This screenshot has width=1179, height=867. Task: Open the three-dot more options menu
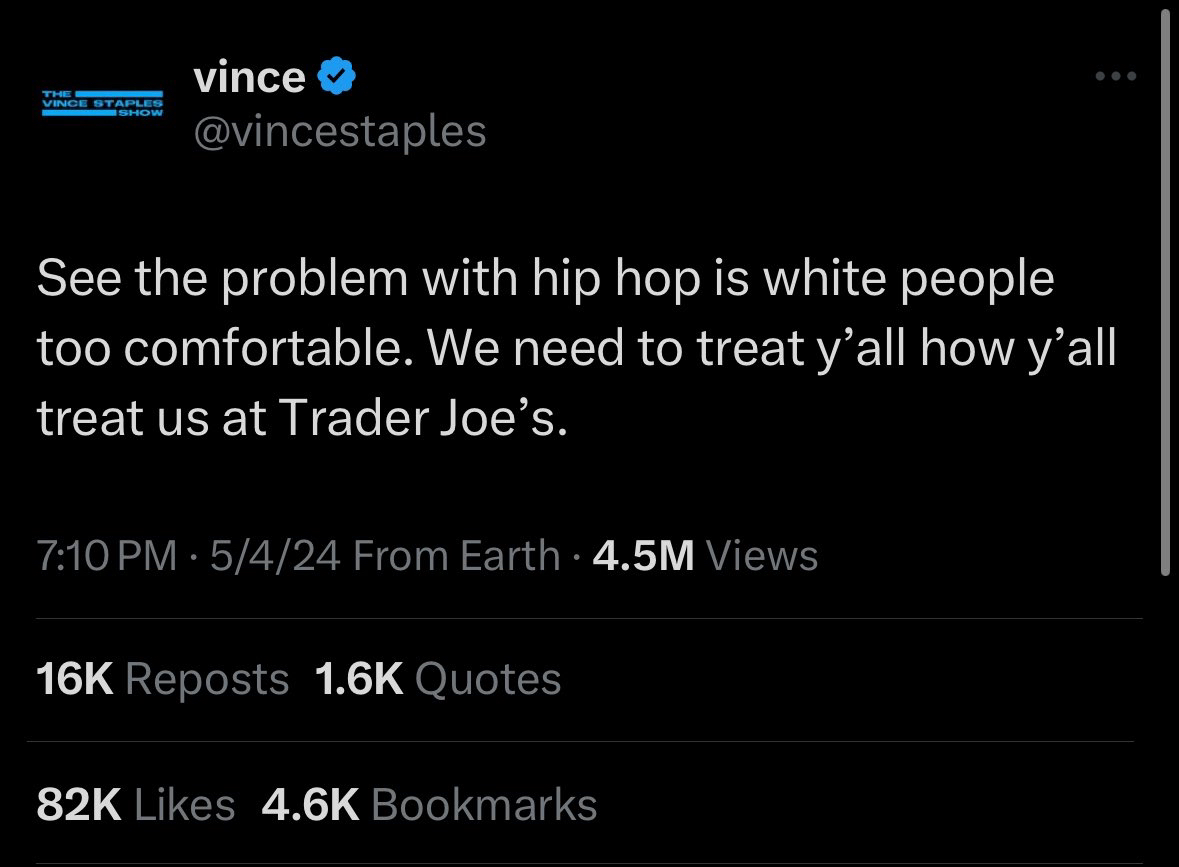pos(1116,76)
